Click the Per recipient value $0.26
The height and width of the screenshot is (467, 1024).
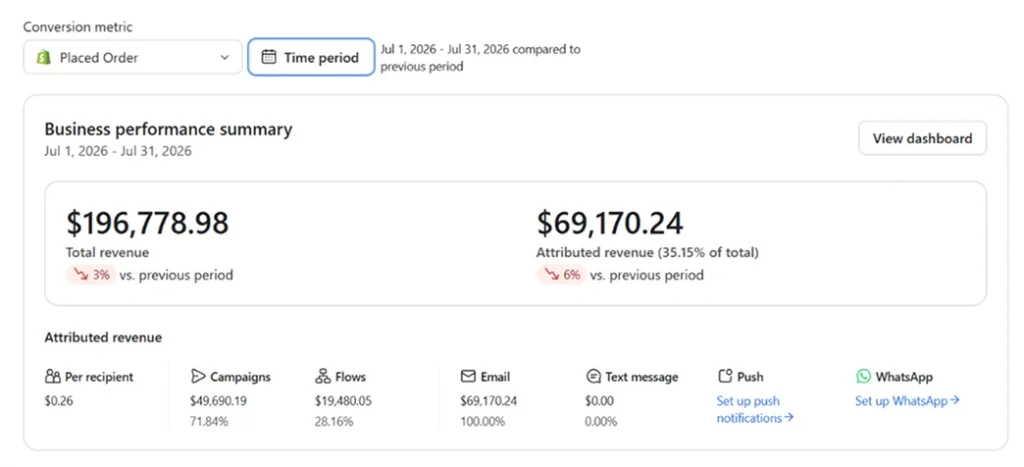click(x=59, y=401)
